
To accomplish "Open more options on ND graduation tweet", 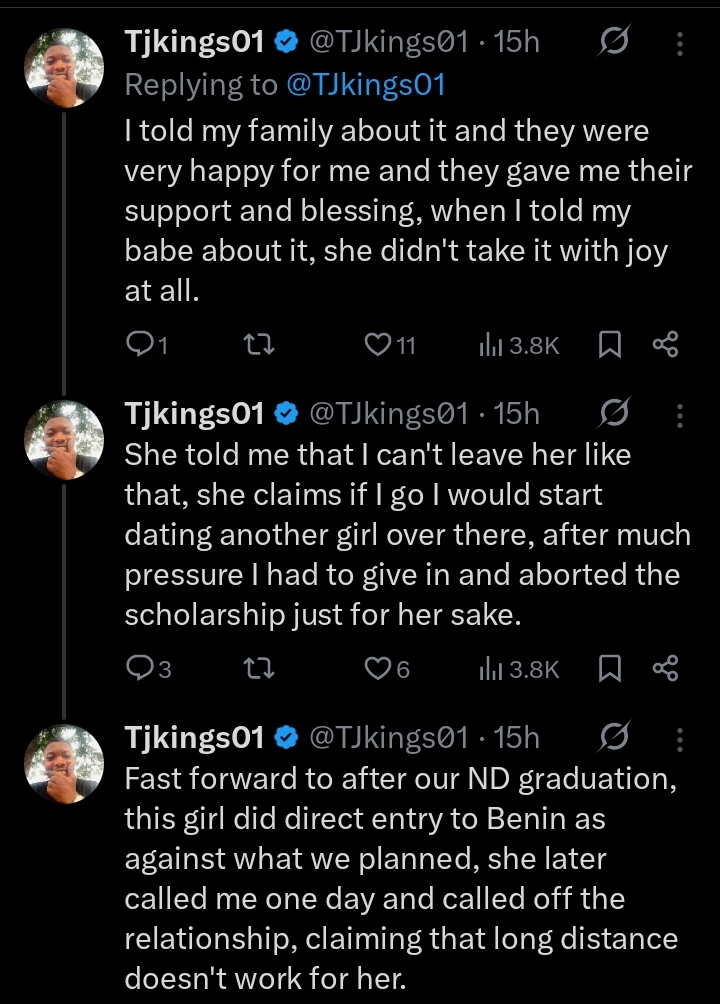I will click(680, 739).
